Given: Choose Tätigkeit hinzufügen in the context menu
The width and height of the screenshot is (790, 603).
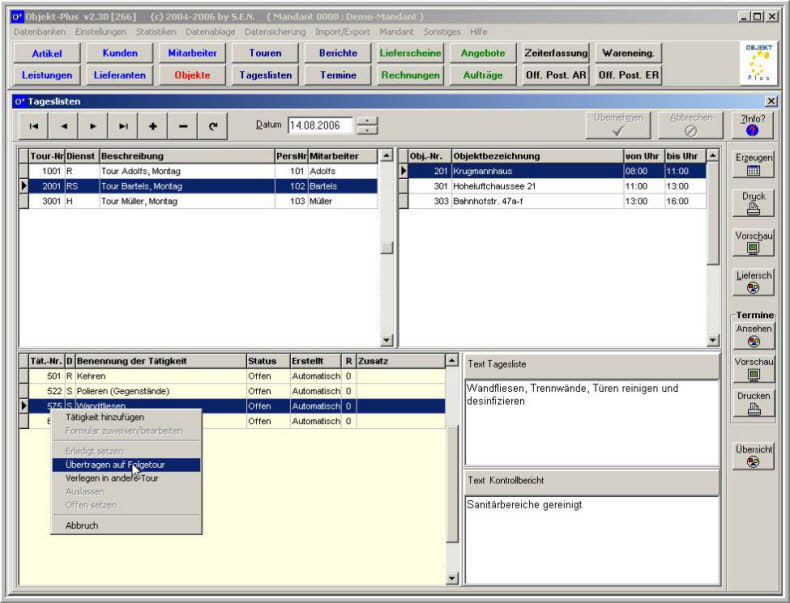Looking at the screenshot, I should pos(126,417).
